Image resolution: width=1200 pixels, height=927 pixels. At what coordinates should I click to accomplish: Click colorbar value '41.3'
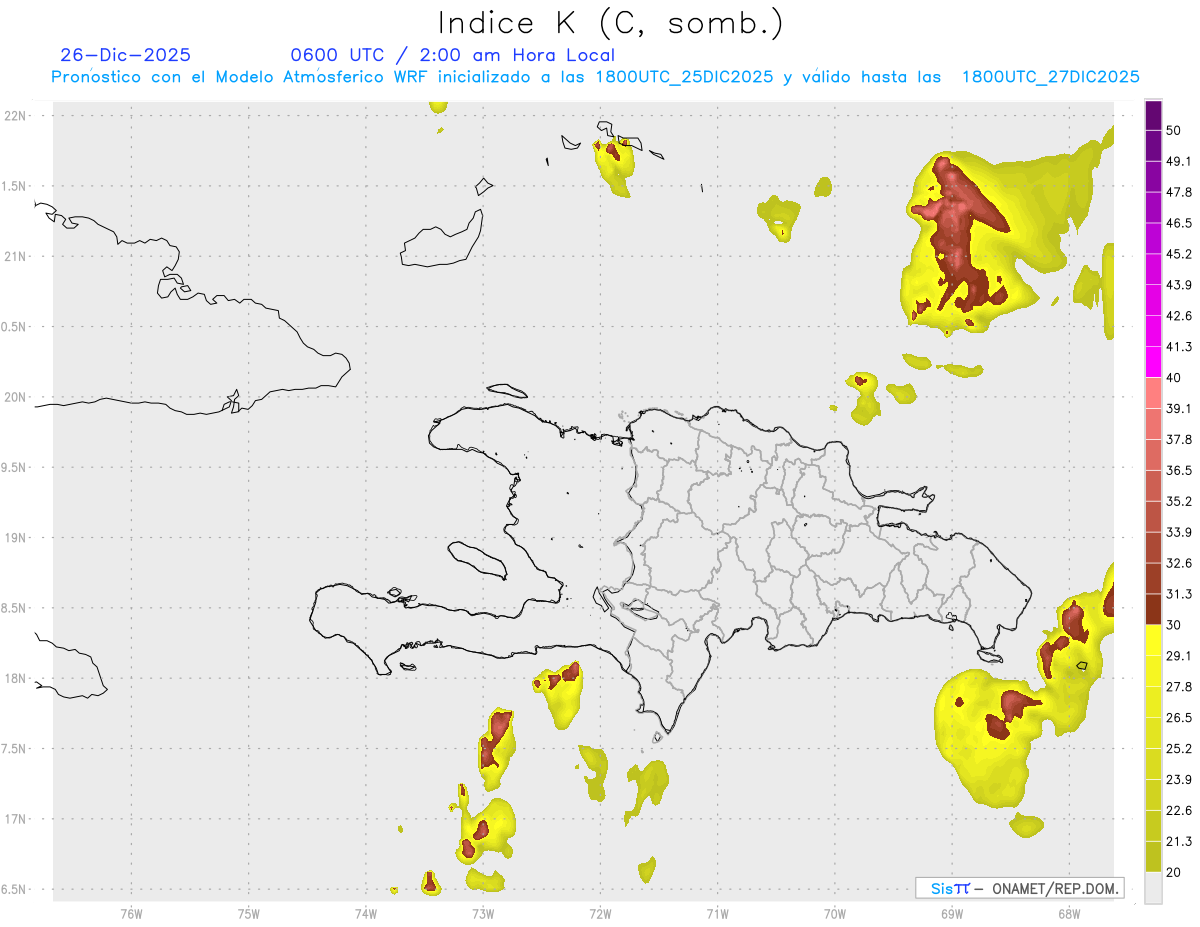pos(1179,347)
